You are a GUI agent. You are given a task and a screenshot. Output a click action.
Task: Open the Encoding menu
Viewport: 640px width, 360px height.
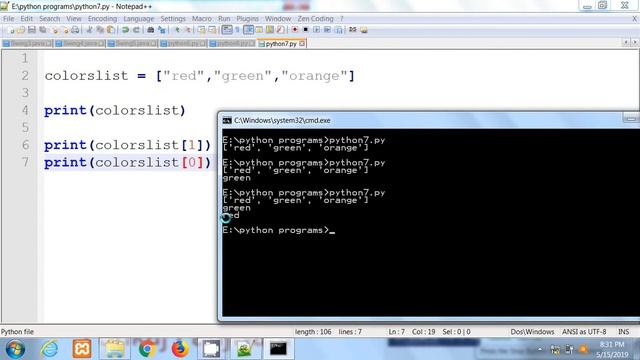(x=102, y=19)
